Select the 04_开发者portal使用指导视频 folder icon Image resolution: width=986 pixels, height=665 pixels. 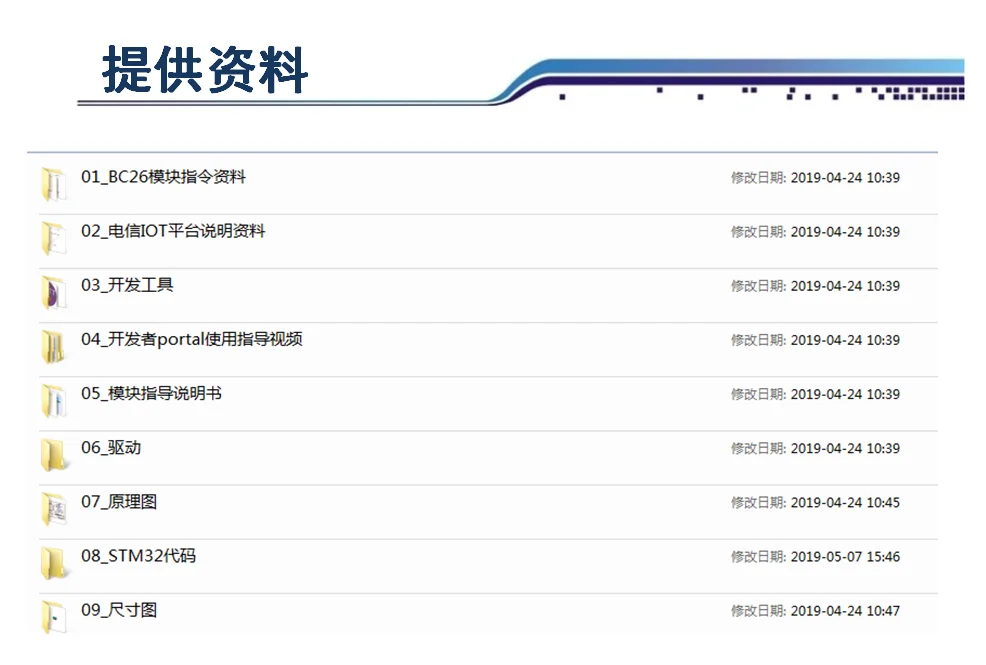tap(54, 346)
